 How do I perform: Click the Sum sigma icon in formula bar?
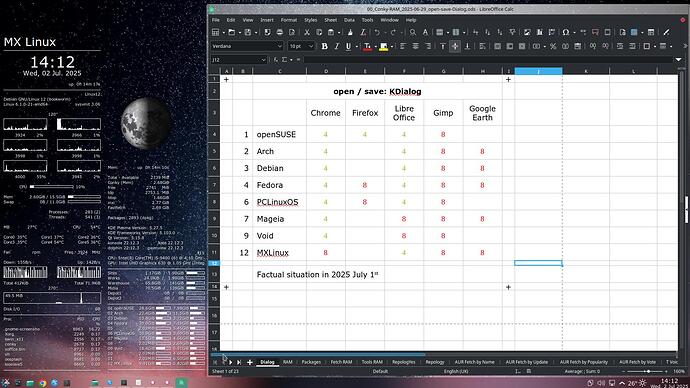(284, 59)
